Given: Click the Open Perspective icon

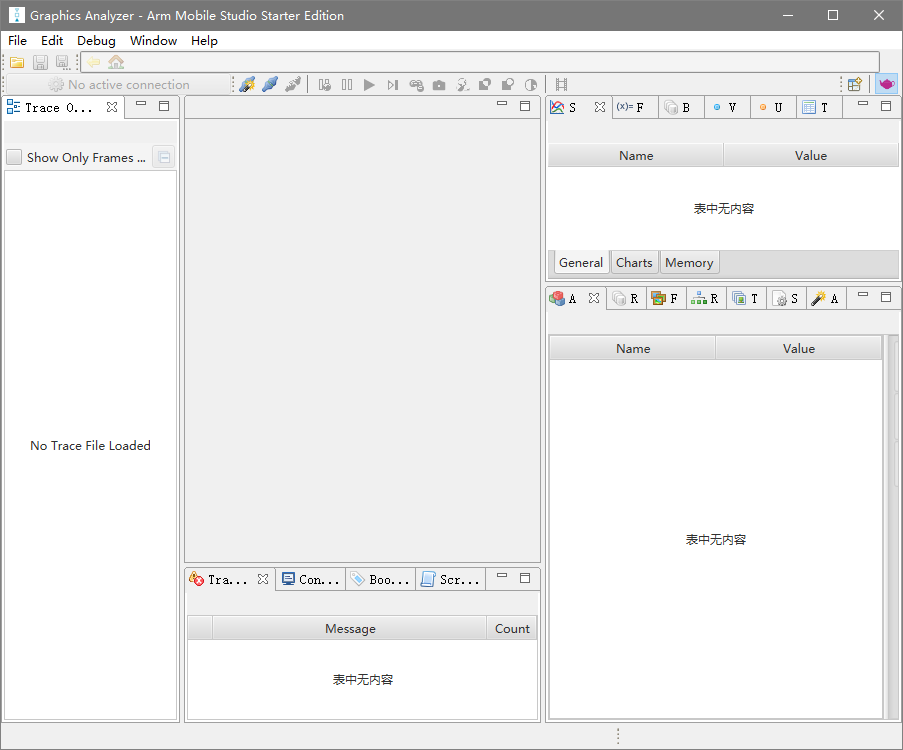Looking at the screenshot, I should [855, 85].
